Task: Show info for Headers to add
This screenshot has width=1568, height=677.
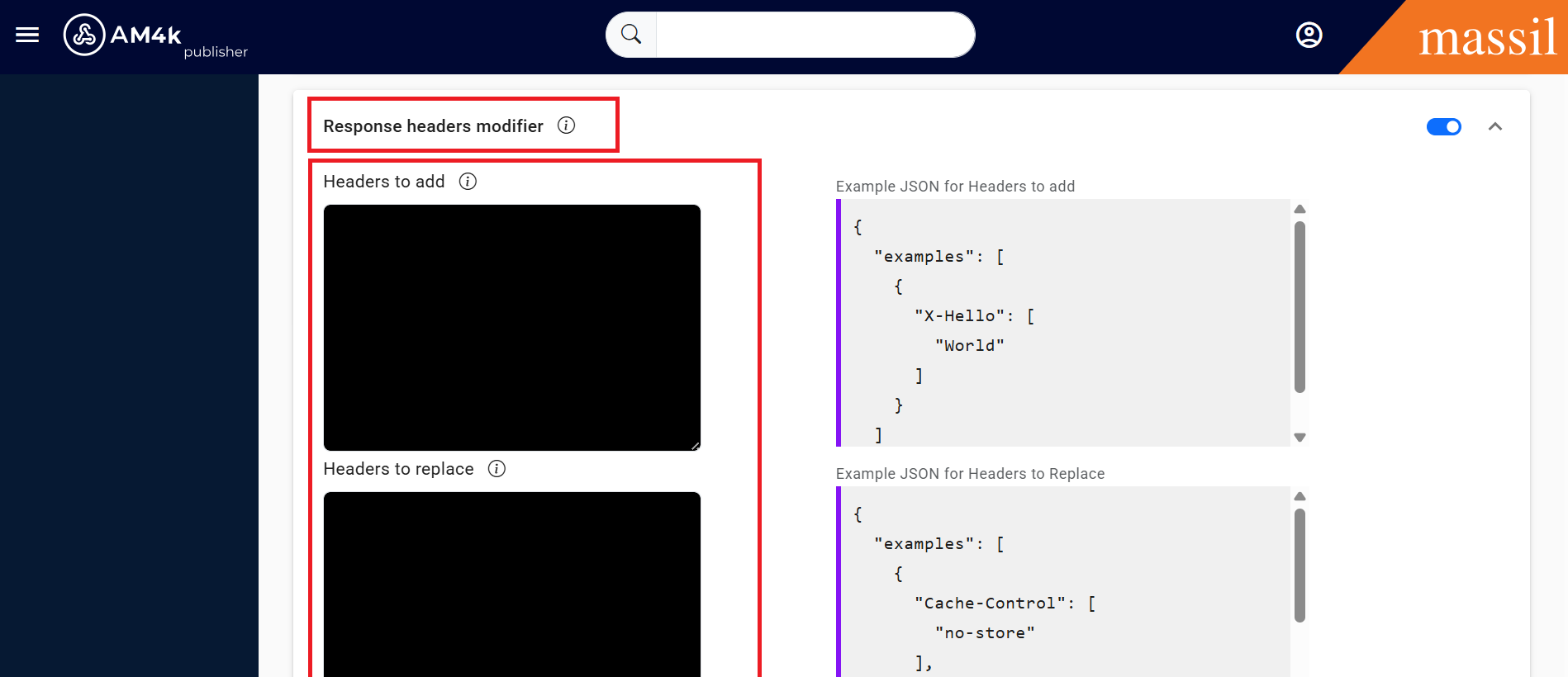Action: click(468, 182)
